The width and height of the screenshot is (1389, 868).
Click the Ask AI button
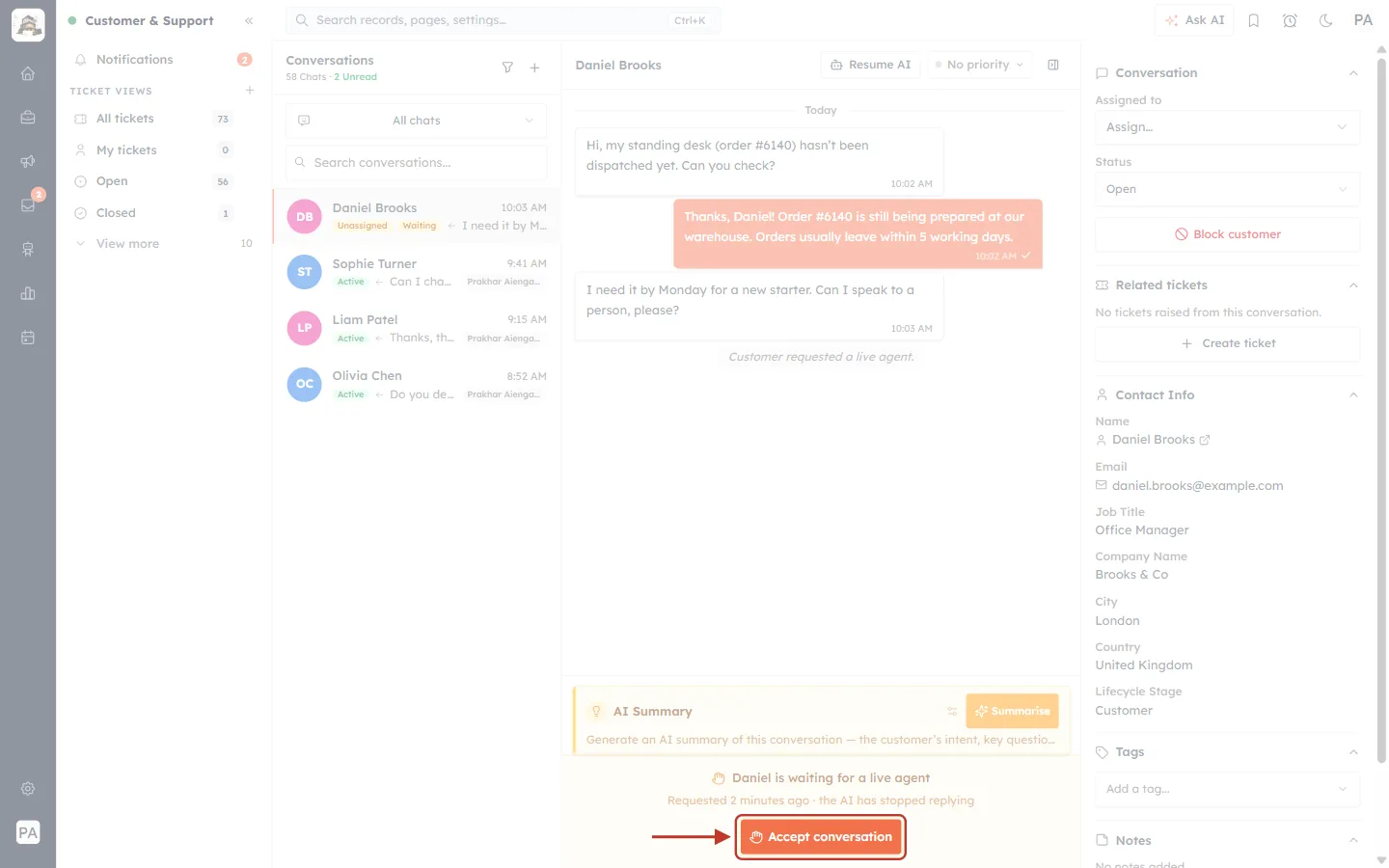[x=1194, y=20]
